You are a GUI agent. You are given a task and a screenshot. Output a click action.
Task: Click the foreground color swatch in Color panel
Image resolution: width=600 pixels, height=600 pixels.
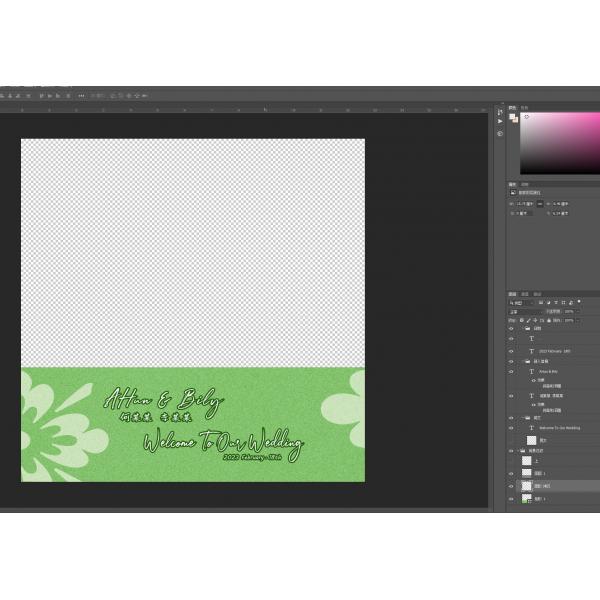coord(512,116)
